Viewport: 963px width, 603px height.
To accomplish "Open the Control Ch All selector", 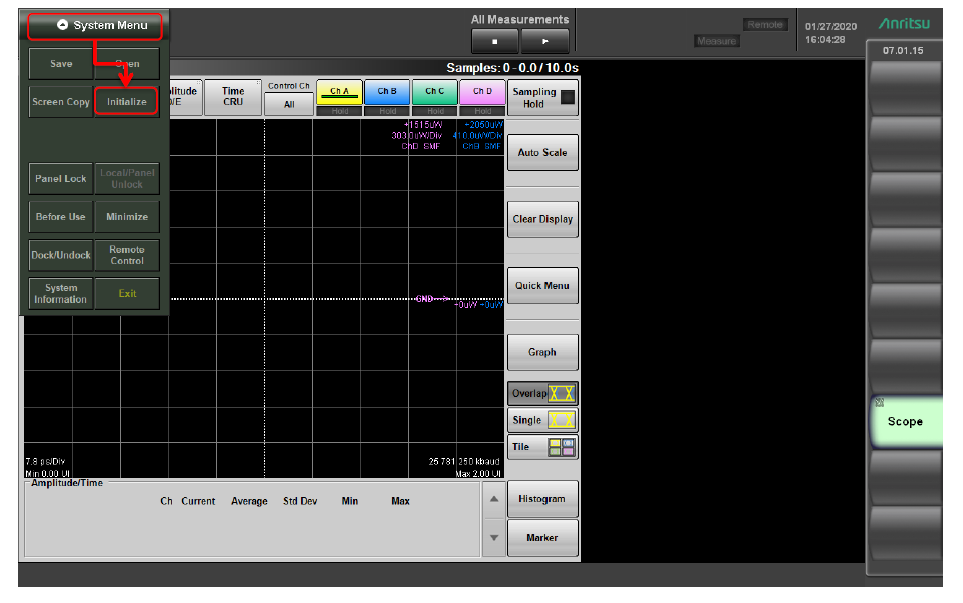I will (x=289, y=97).
